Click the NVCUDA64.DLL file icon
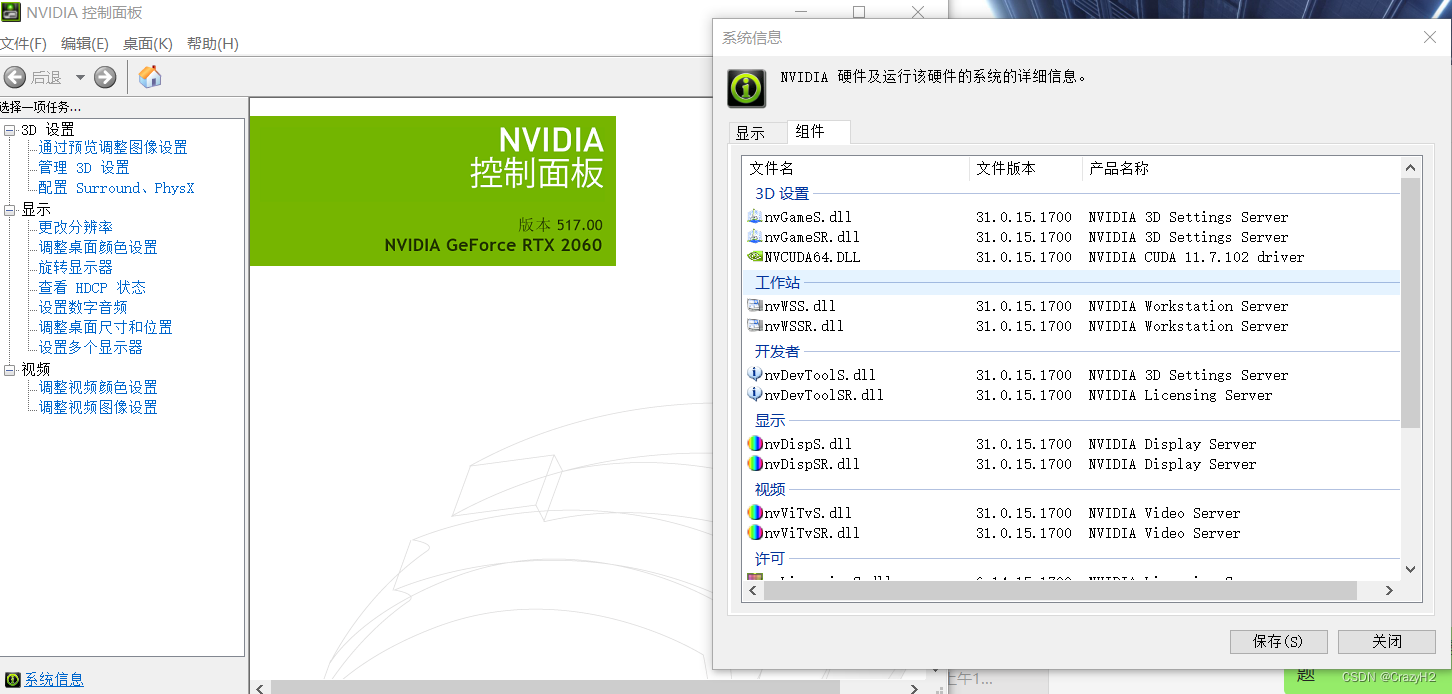1452x694 pixels. pos(755,257)
